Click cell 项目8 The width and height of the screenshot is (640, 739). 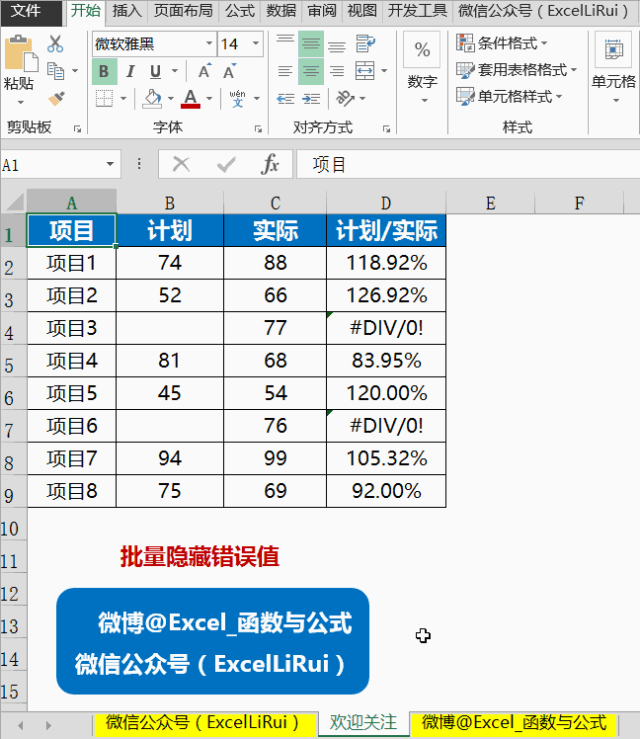coord(72,491)
